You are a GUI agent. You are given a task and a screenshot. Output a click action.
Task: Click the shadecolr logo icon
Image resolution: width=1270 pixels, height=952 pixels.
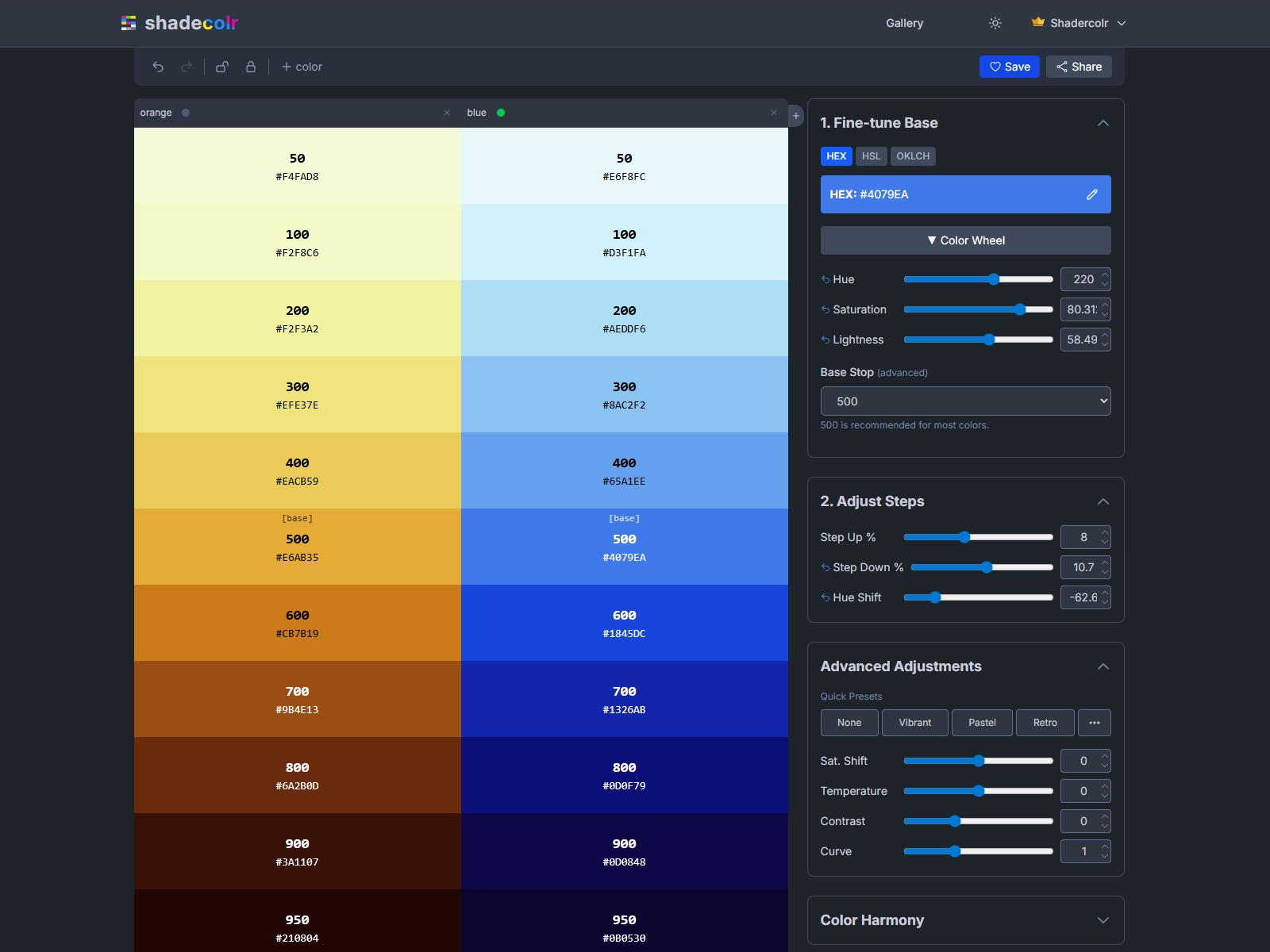pyautogui.click(x=128, y=23)
